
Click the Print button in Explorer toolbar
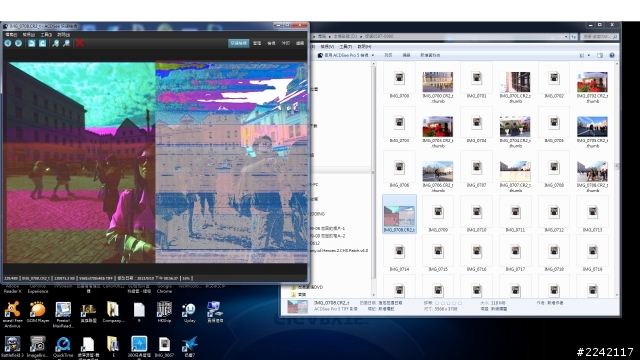pyautogui.click(x=388, y=55)
